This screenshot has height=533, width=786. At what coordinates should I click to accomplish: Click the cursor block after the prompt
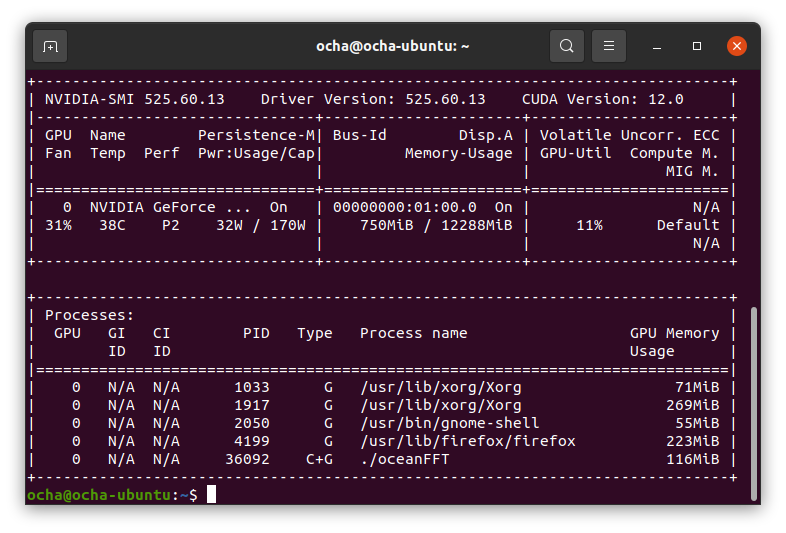tap(211, 495)
